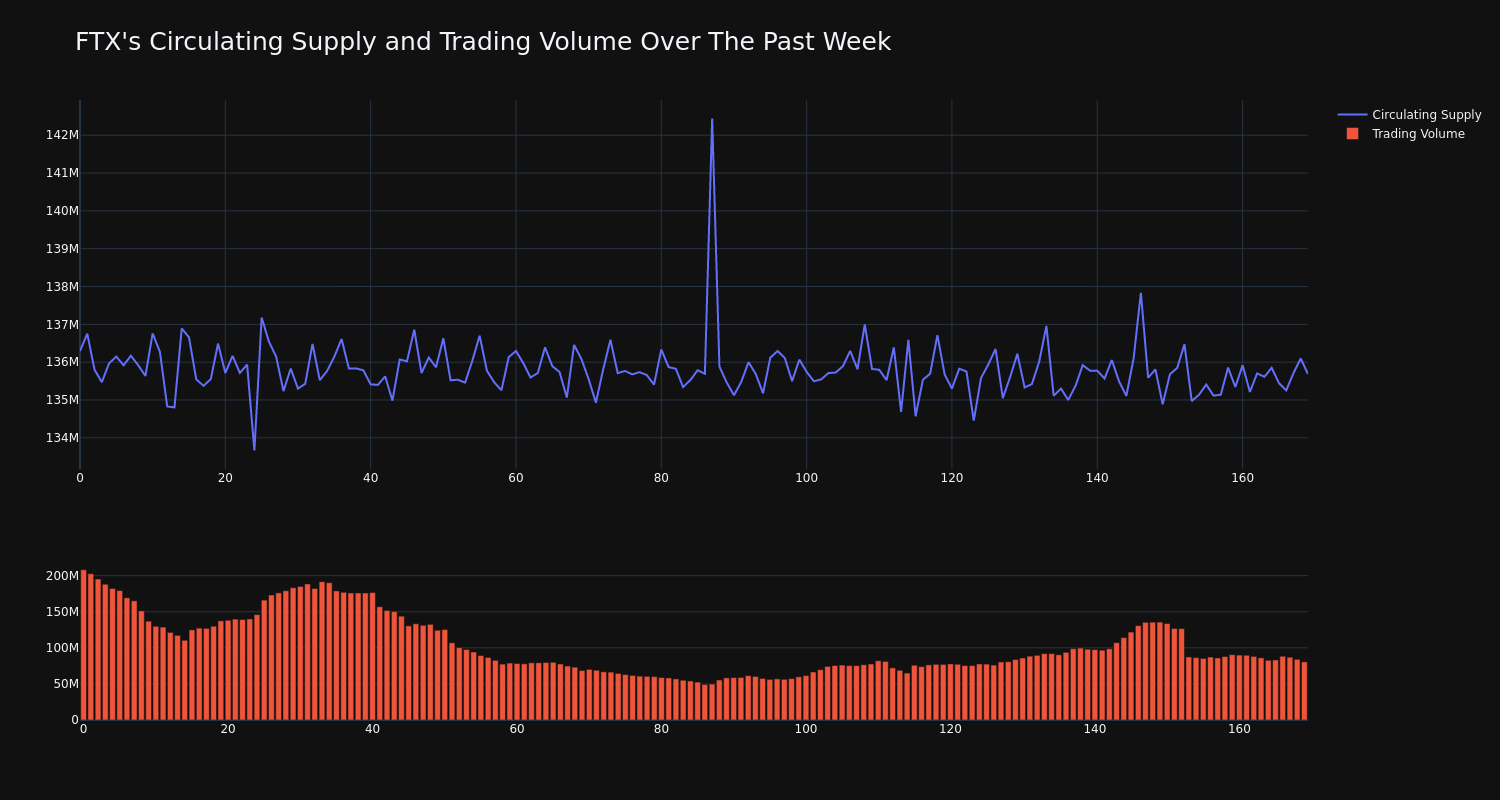Click the x-axis label 20 on volume chart
This screenshot has width=1500, height=800.
coord(228,729)
